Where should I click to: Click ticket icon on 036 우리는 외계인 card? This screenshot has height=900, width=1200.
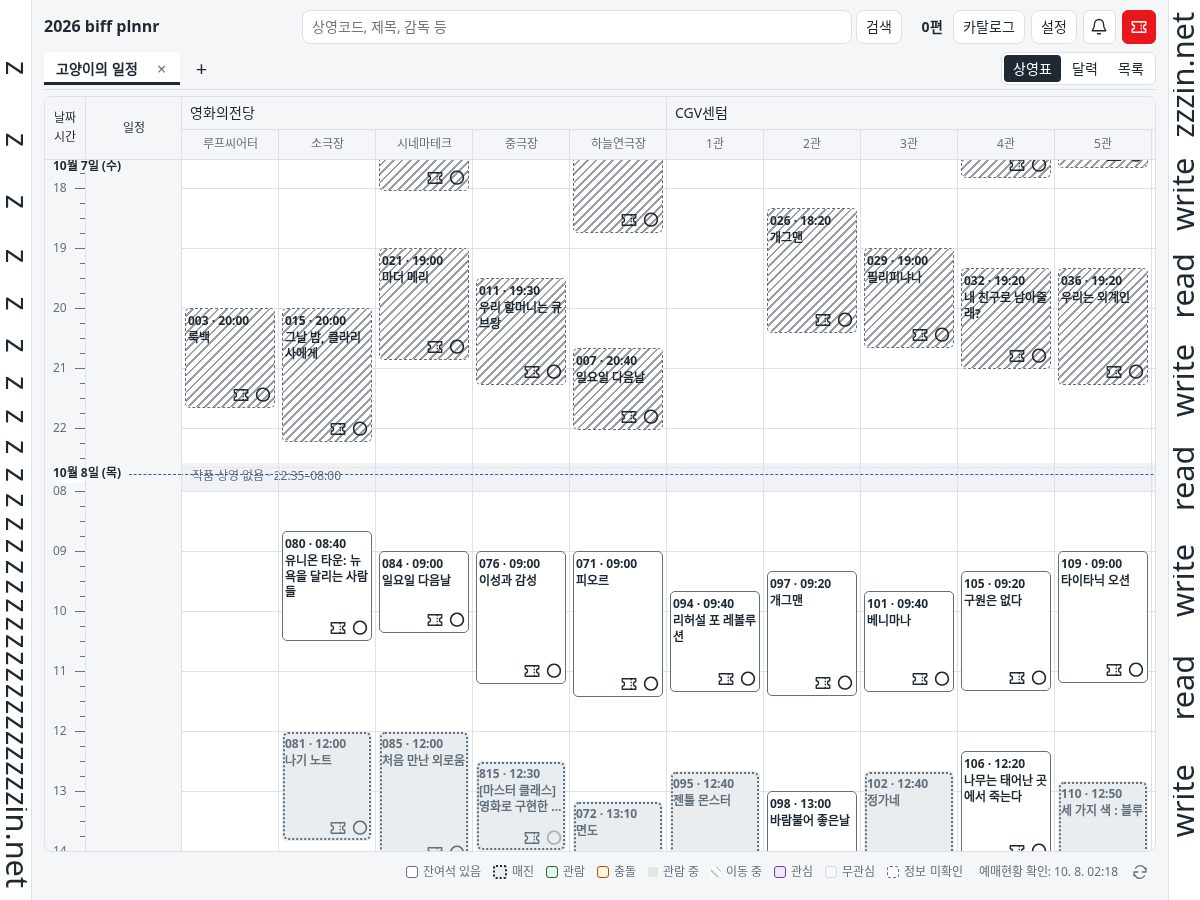[1114, 372]
